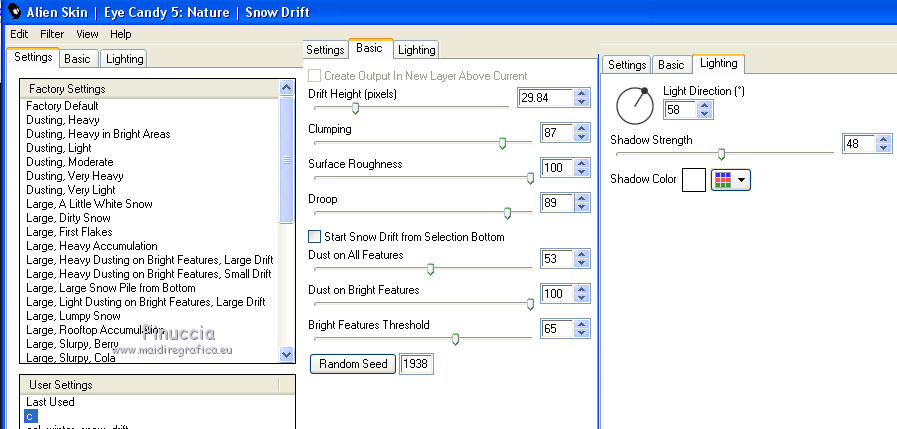The image size is (897, 429).
Task: Click the Random Seed value field 1938
Action: pyautogui.click(x=416, y=364)
